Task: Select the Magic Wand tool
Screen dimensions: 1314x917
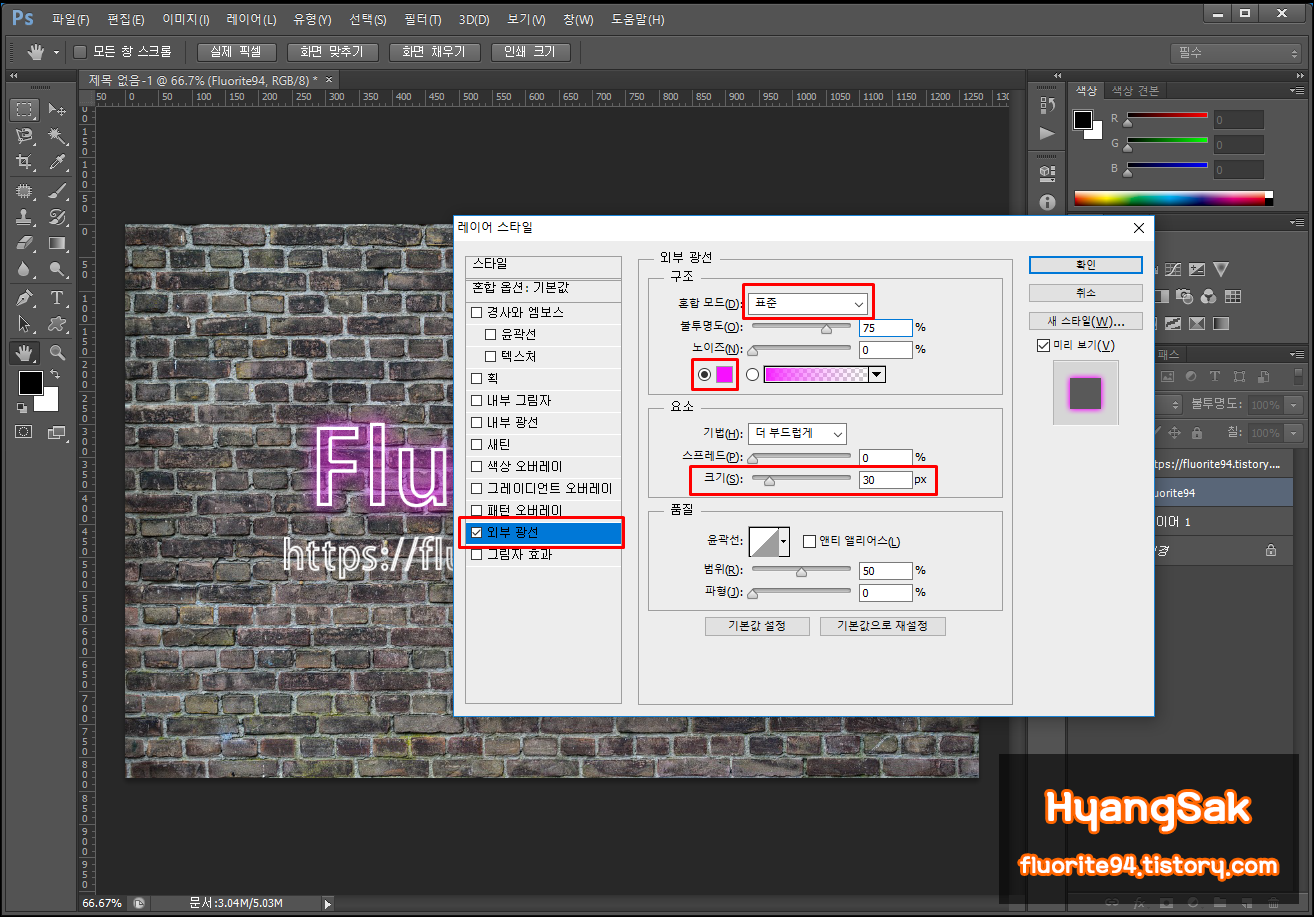Action: click(x=57, y=135)
